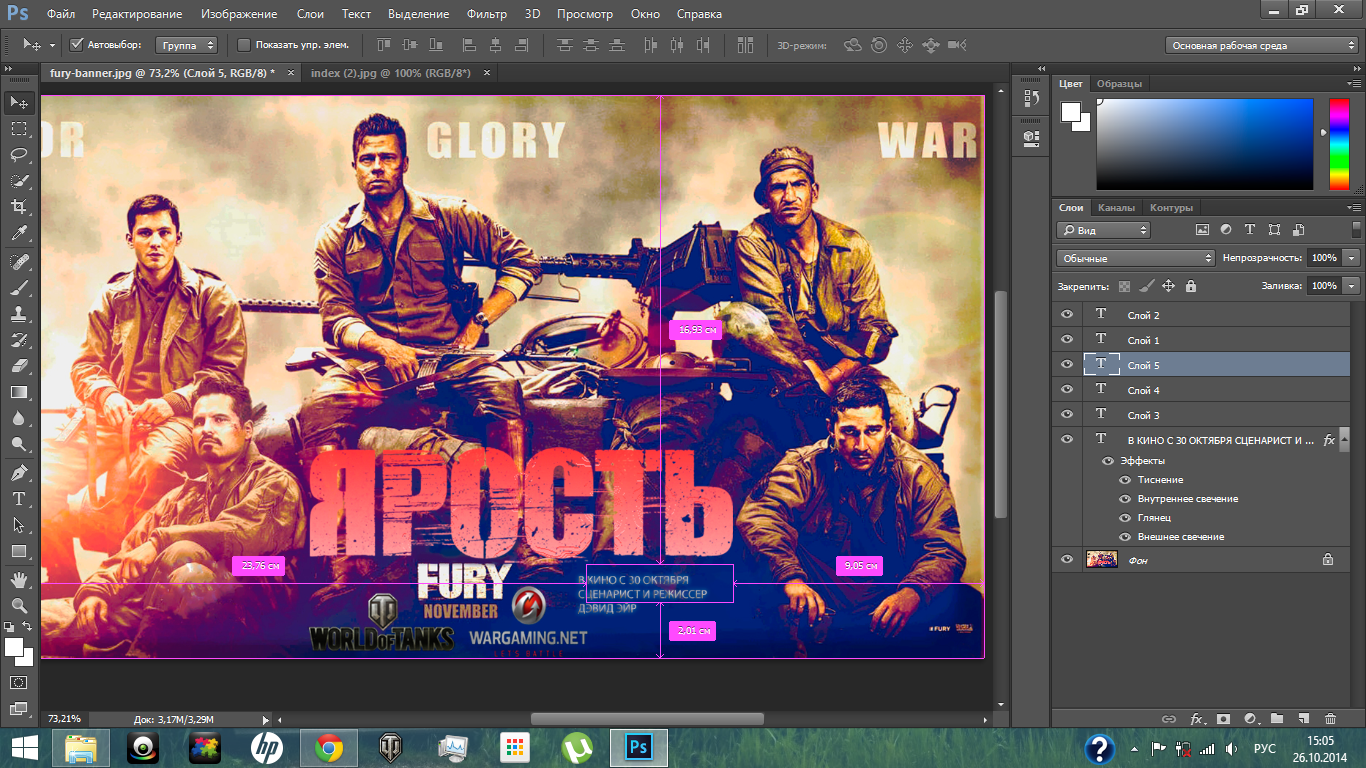Click the link layers chain icon

coord(1168,718)
